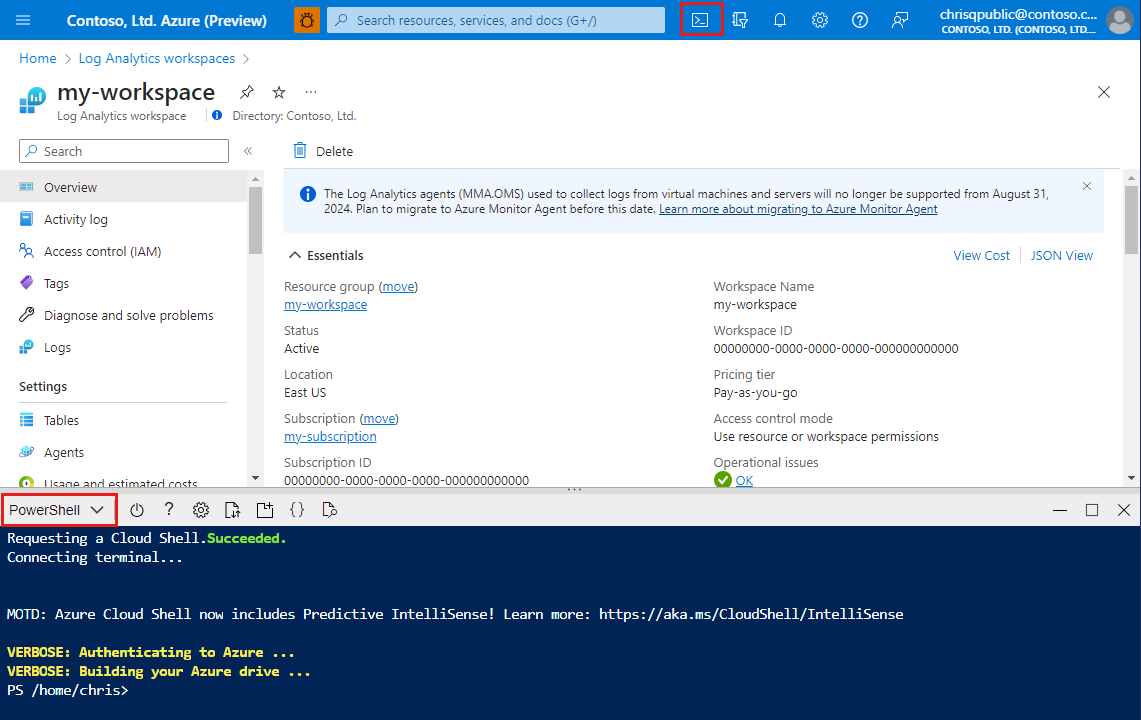The image size is (1141, 720).
Task: Select Activity log in sidebar
Action: (x=76, y=220)
